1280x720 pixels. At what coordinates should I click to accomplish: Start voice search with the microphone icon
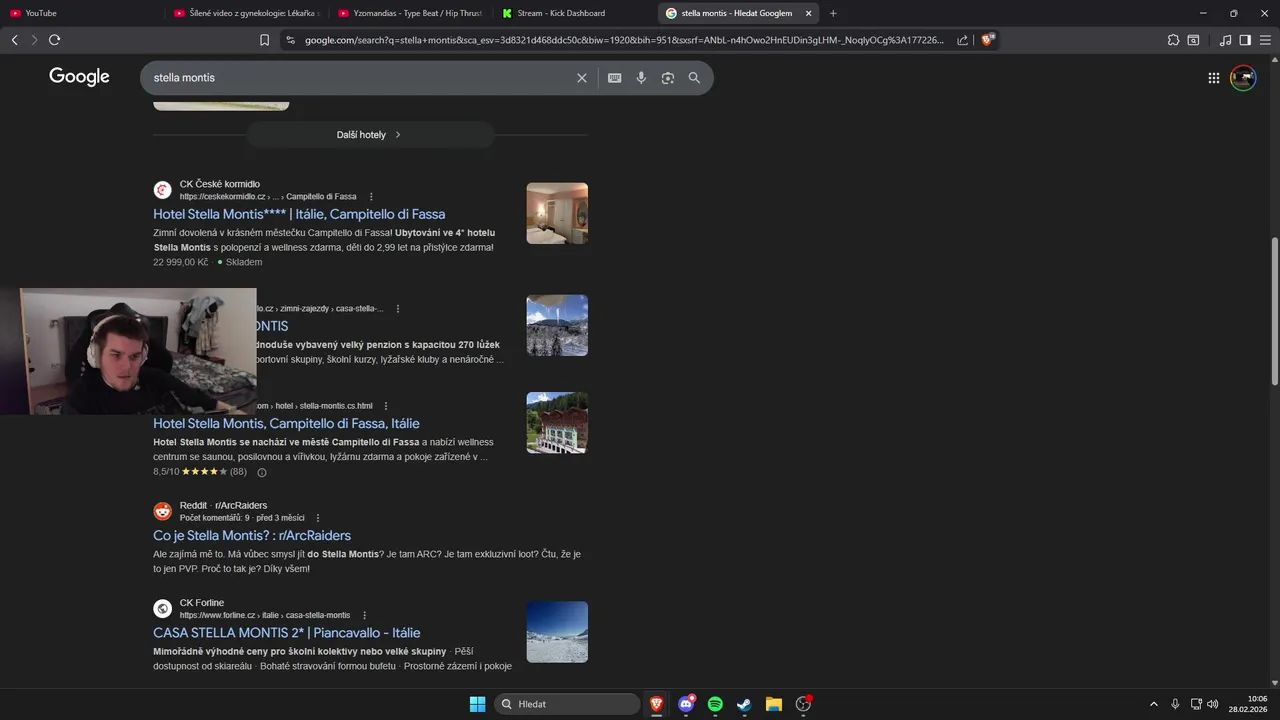pos(641,78)
